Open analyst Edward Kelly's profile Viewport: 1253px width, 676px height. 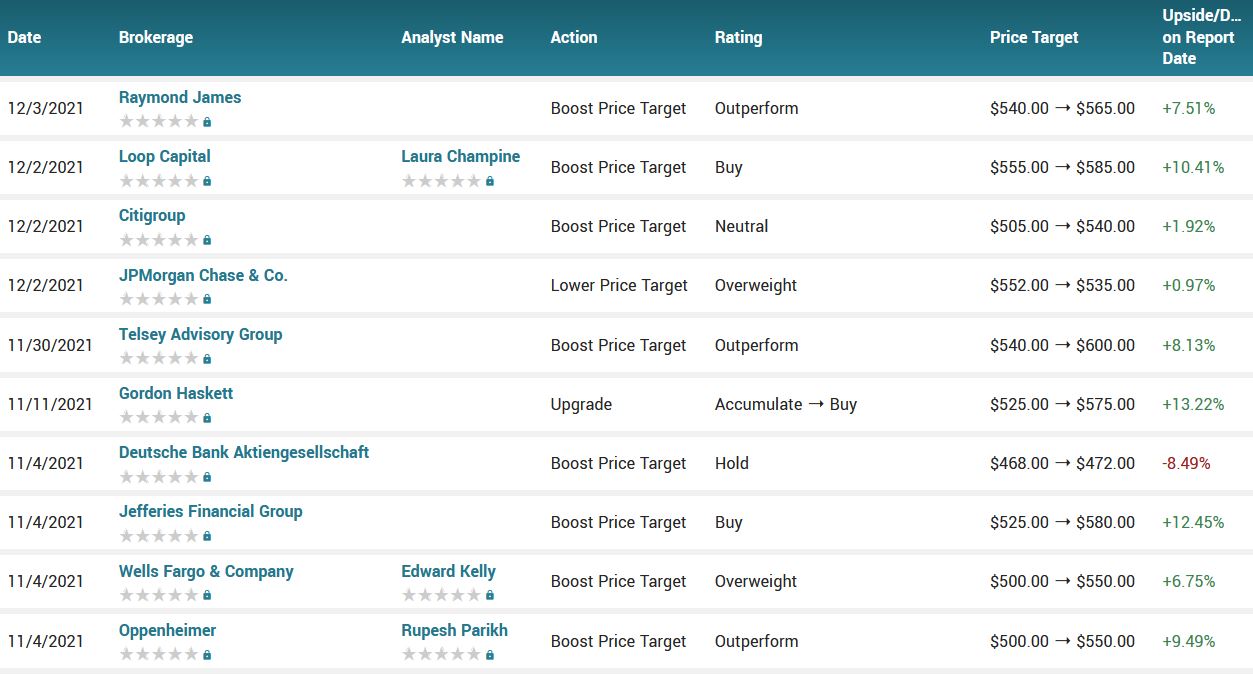449,571
